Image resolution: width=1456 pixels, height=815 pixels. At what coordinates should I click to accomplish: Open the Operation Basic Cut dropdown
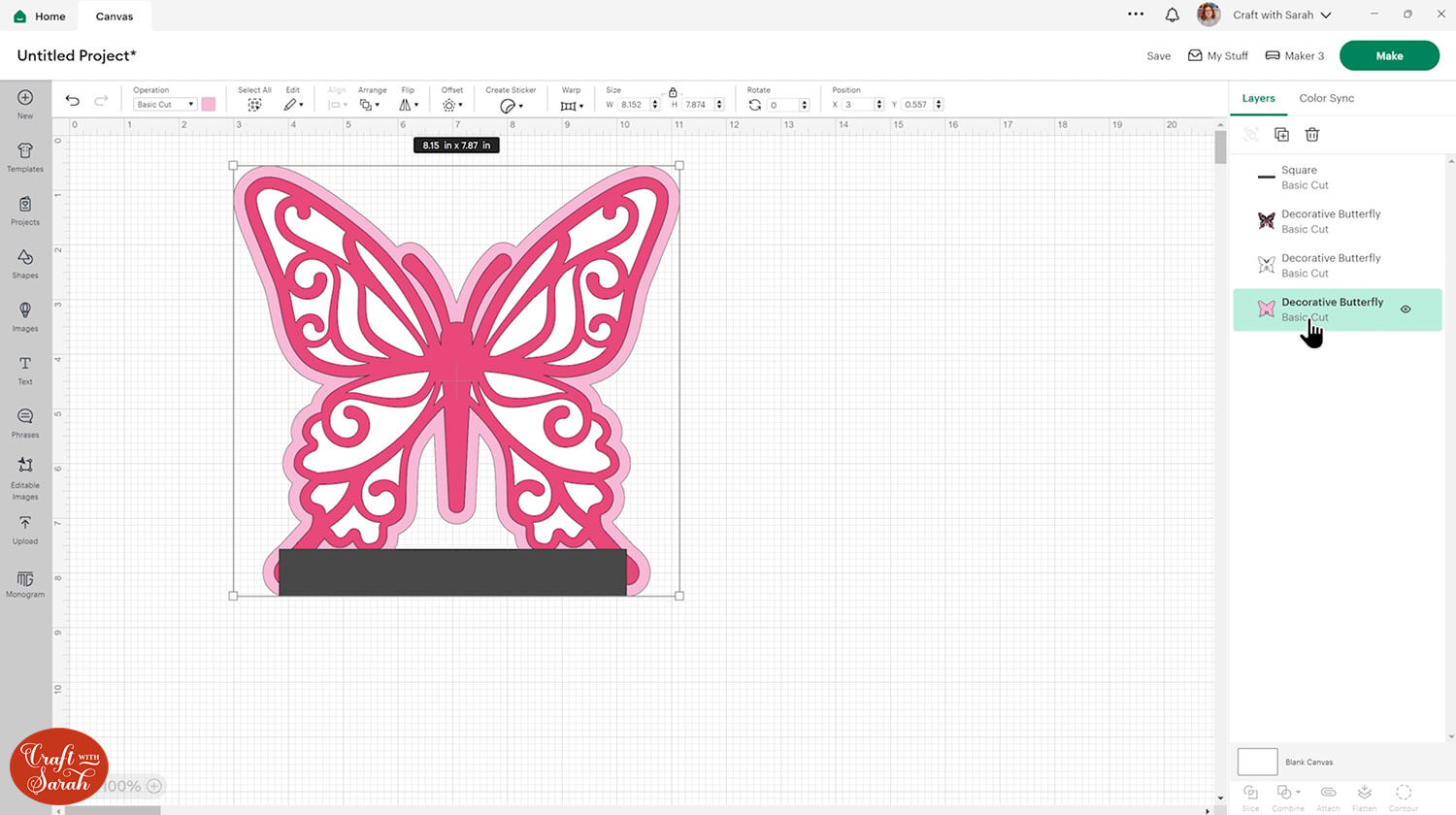pos(164,105)
